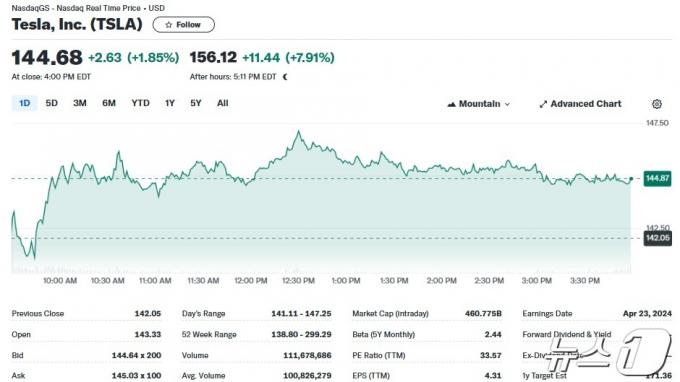This screenshot has width=680, height=382.
Task: Click the 3:30 PM axis label
Action: [585, 281]
